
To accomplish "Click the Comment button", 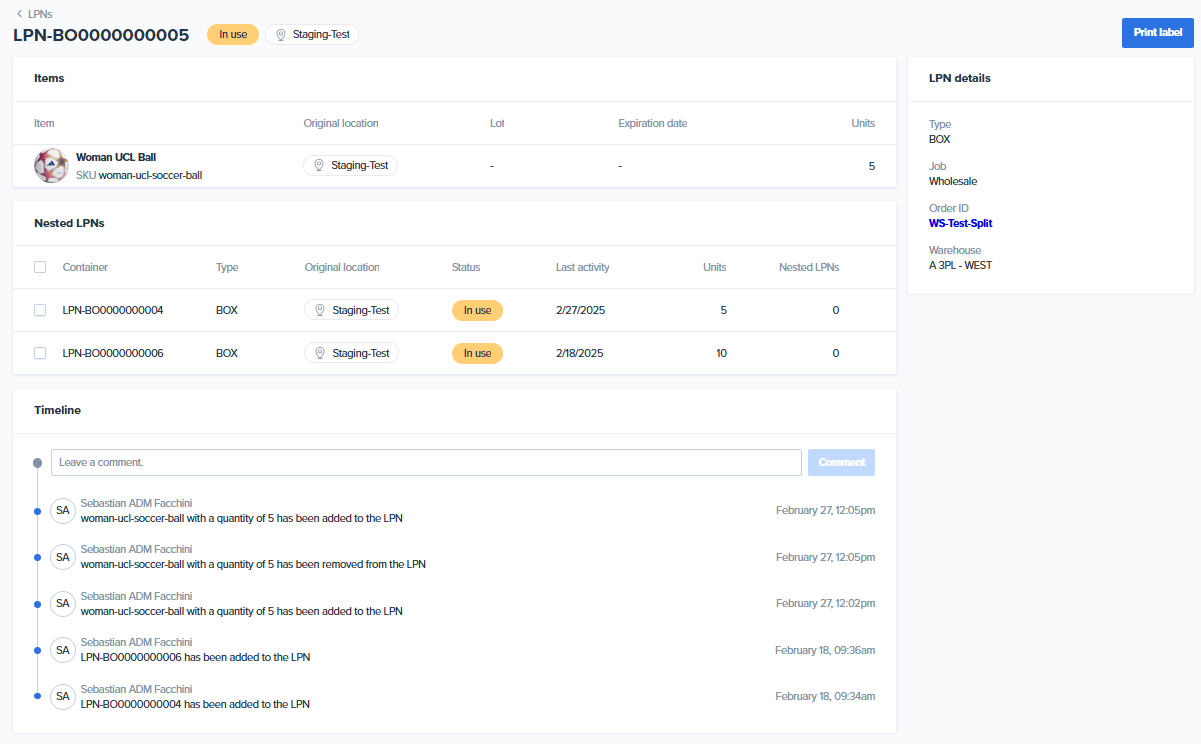I will [840, 462].
